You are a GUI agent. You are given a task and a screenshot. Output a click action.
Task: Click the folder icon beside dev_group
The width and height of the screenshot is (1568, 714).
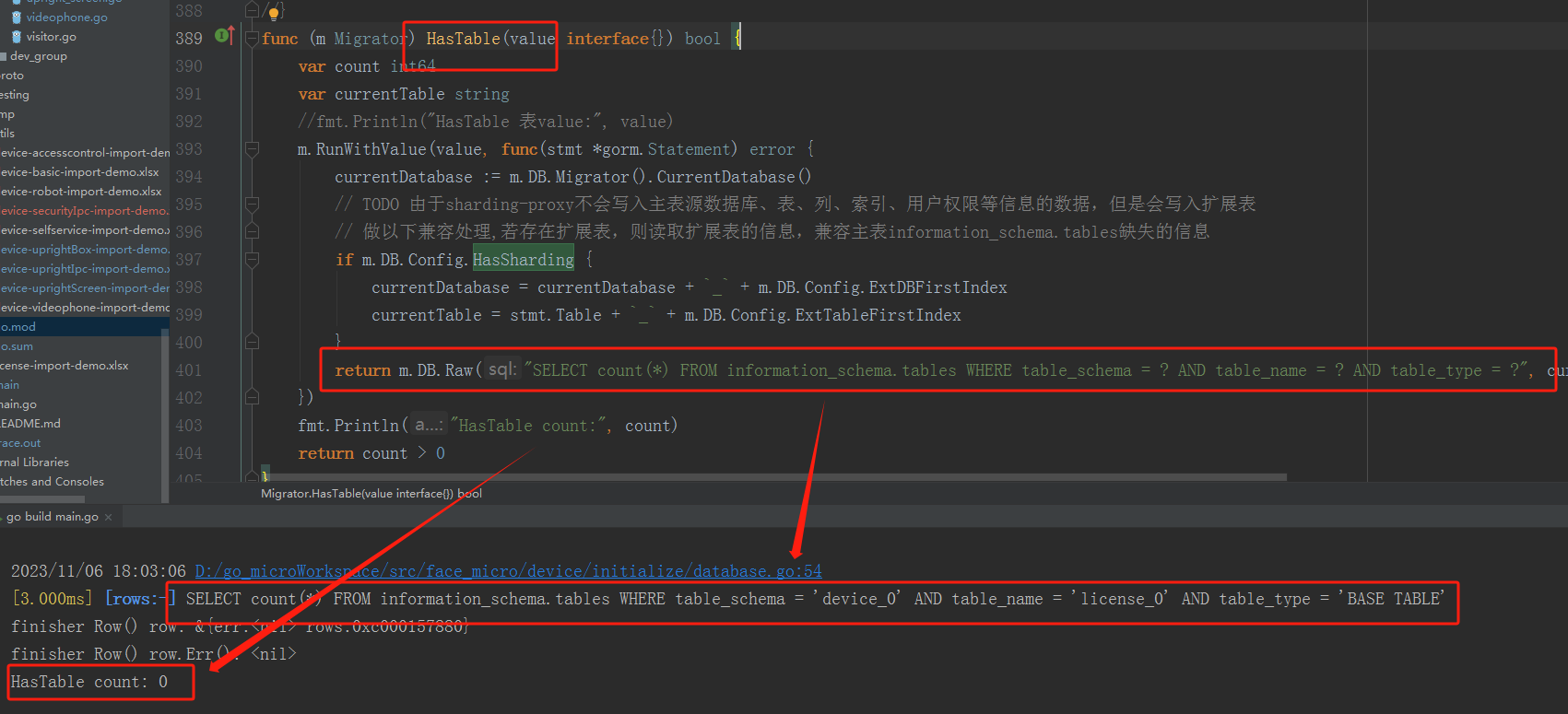(4, 55)
